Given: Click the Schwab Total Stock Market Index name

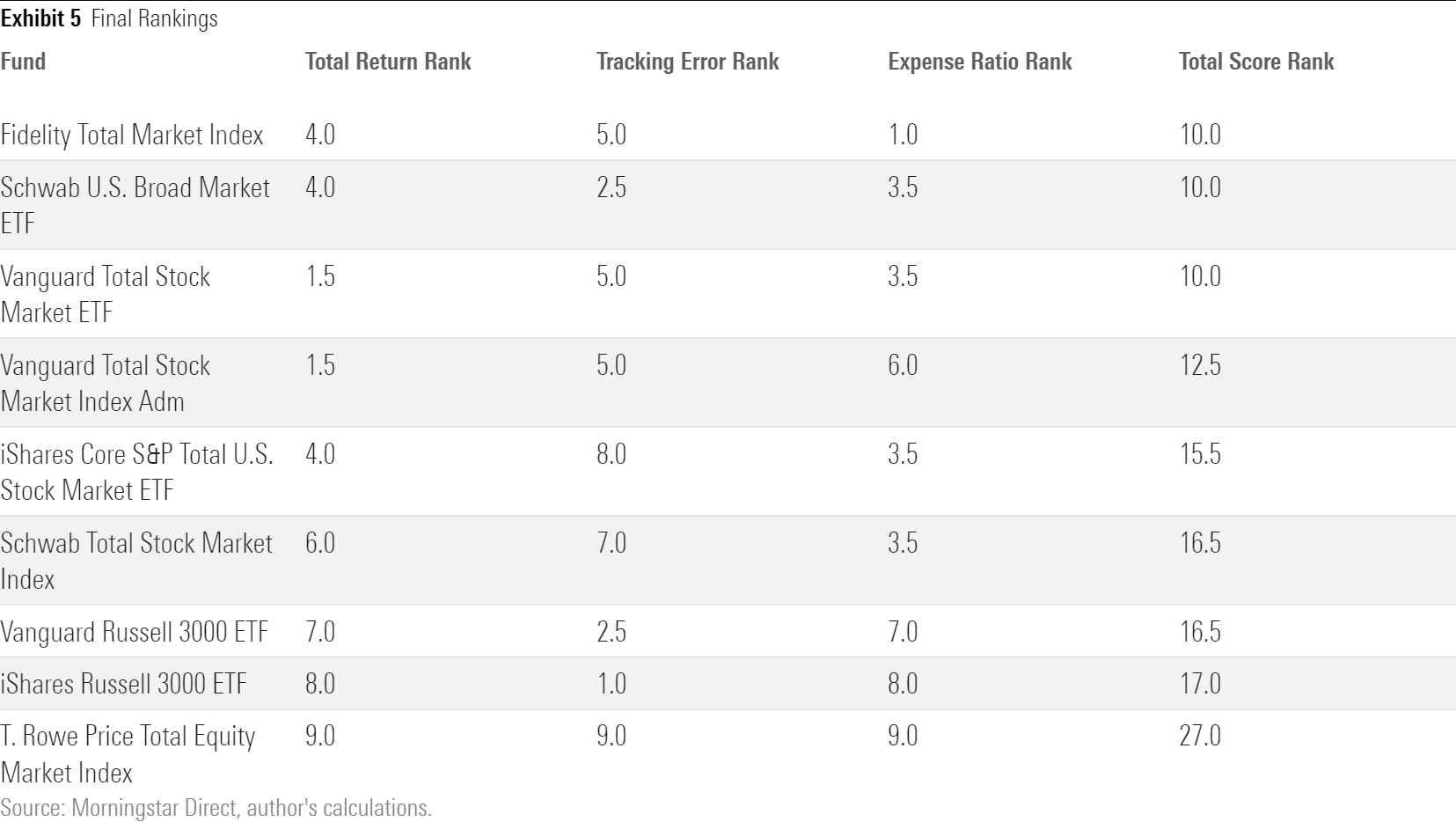Looking at the screenshot, I should pos(136,561).
